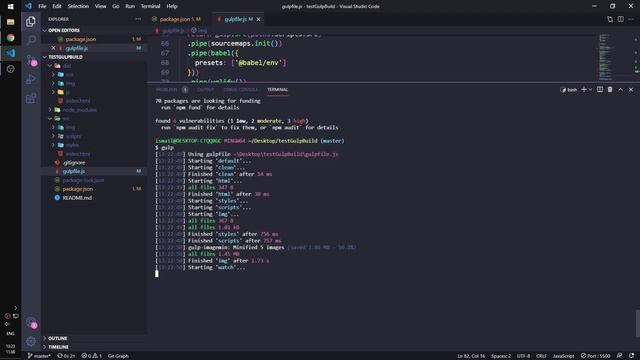The height and width of the screenshot is (360, 640).
Task: Open the Terminal menu
Action: click(x=150, y=6)
